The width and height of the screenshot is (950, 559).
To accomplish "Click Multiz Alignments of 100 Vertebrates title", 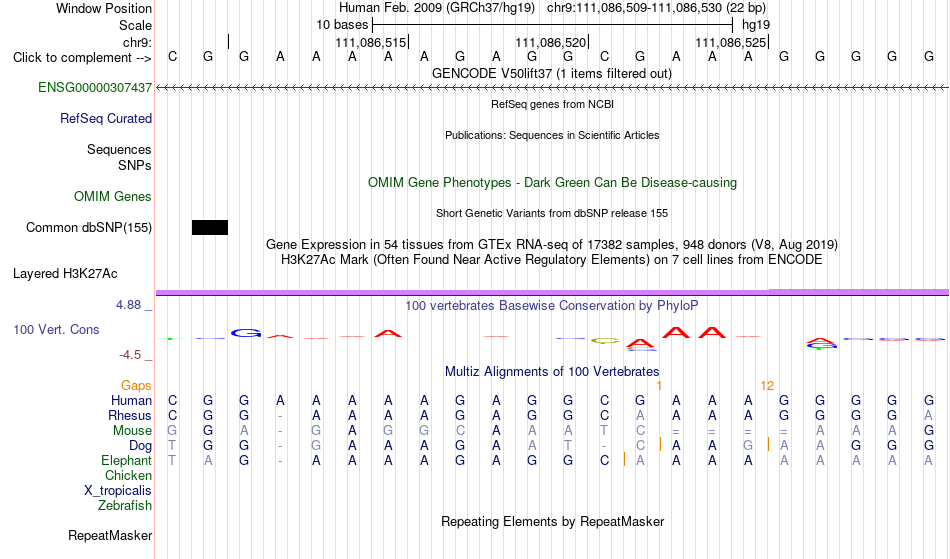I will 552,371.
